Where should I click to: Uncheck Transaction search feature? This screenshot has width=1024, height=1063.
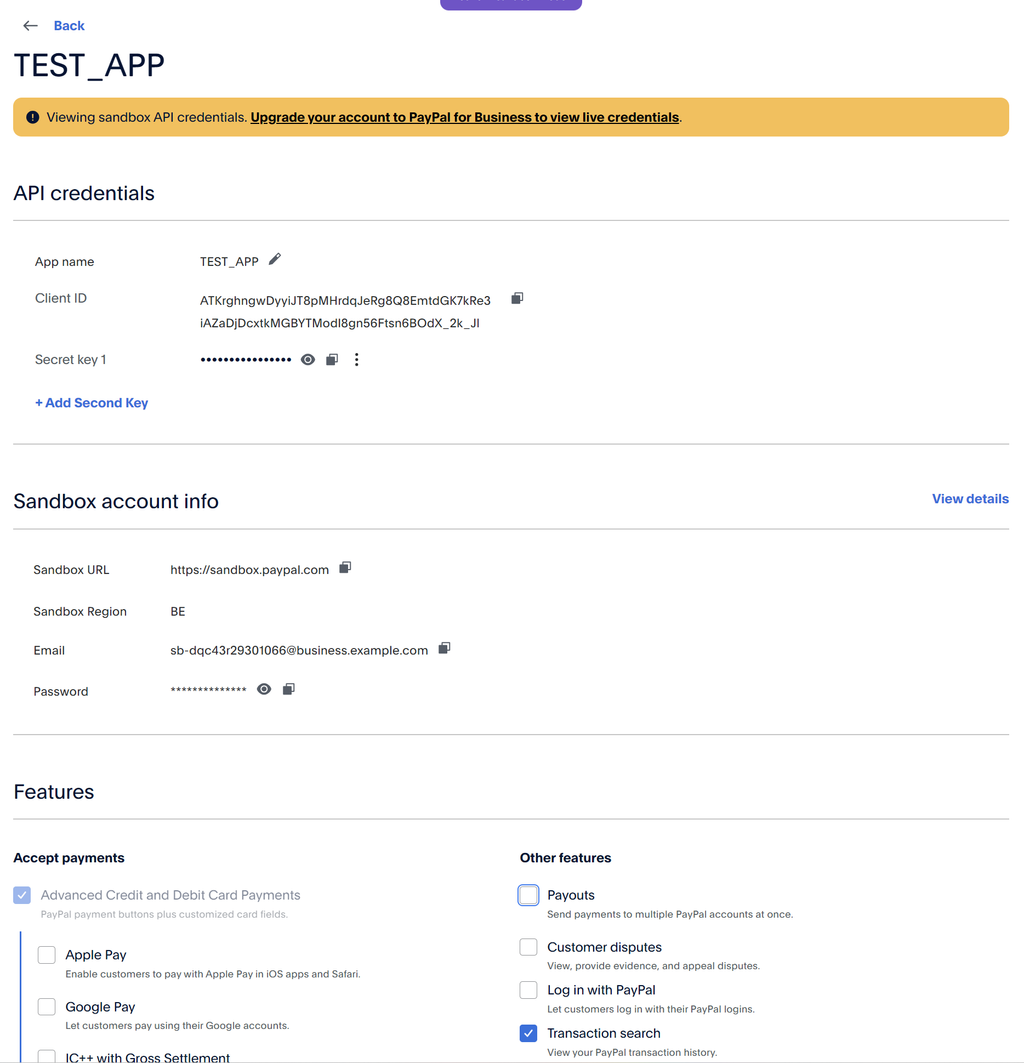pyautogui.click(x=528, y=1033)
